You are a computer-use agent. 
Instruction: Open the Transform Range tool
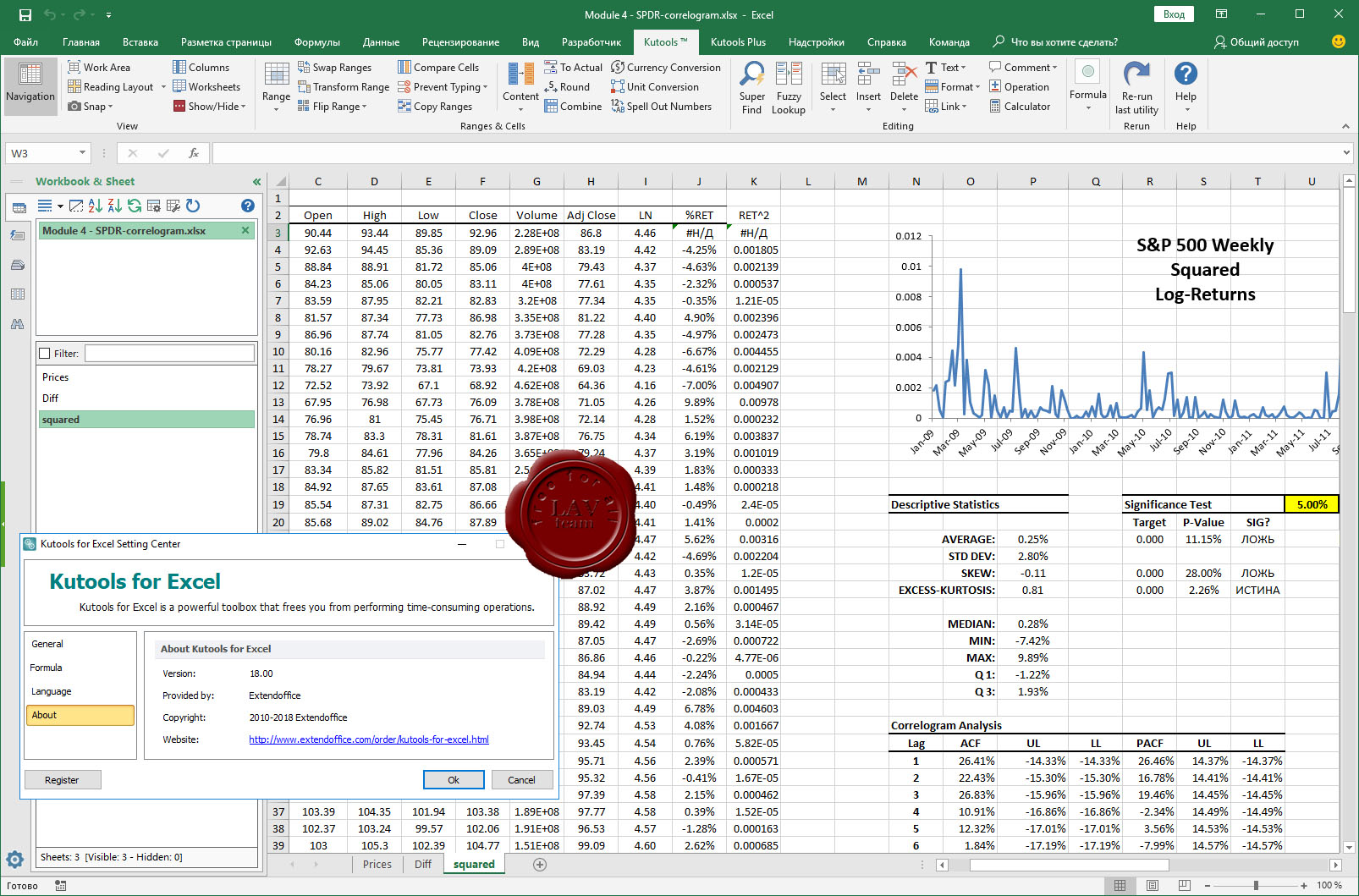click(x=344, y=87)
